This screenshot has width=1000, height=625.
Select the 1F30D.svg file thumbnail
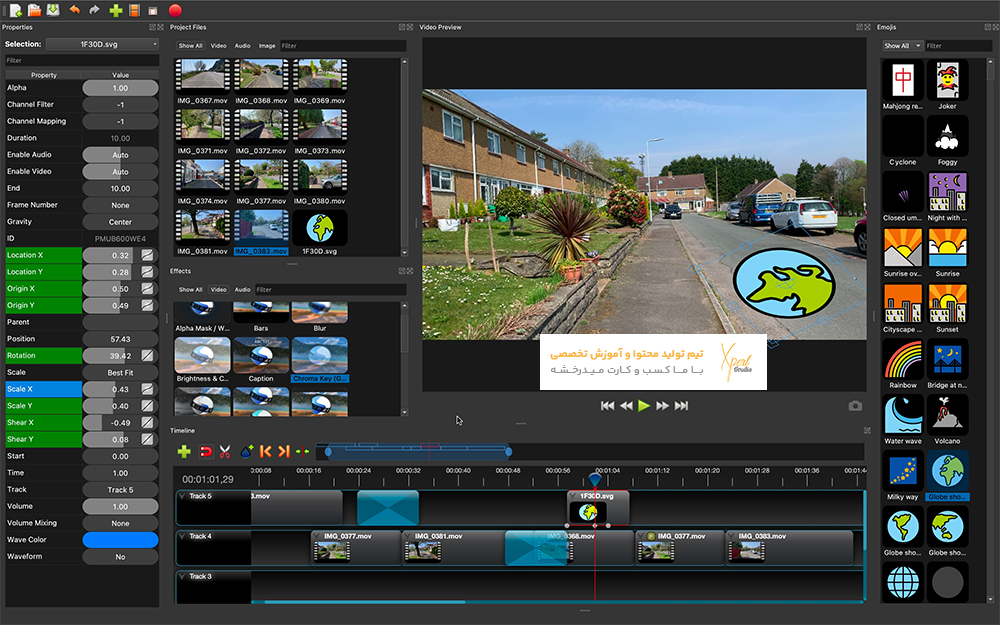click(320, 228)
